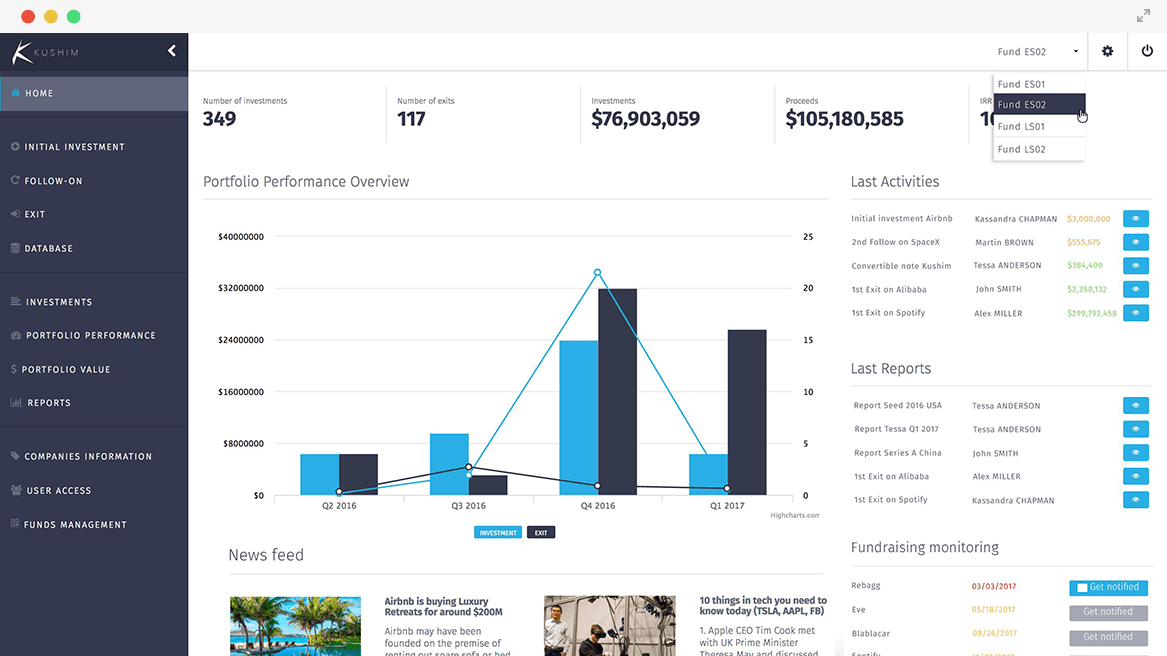The height and width of the screenshot is (656, 1167).
Task: Select Home in the sidebar menu
Action: 40,93
